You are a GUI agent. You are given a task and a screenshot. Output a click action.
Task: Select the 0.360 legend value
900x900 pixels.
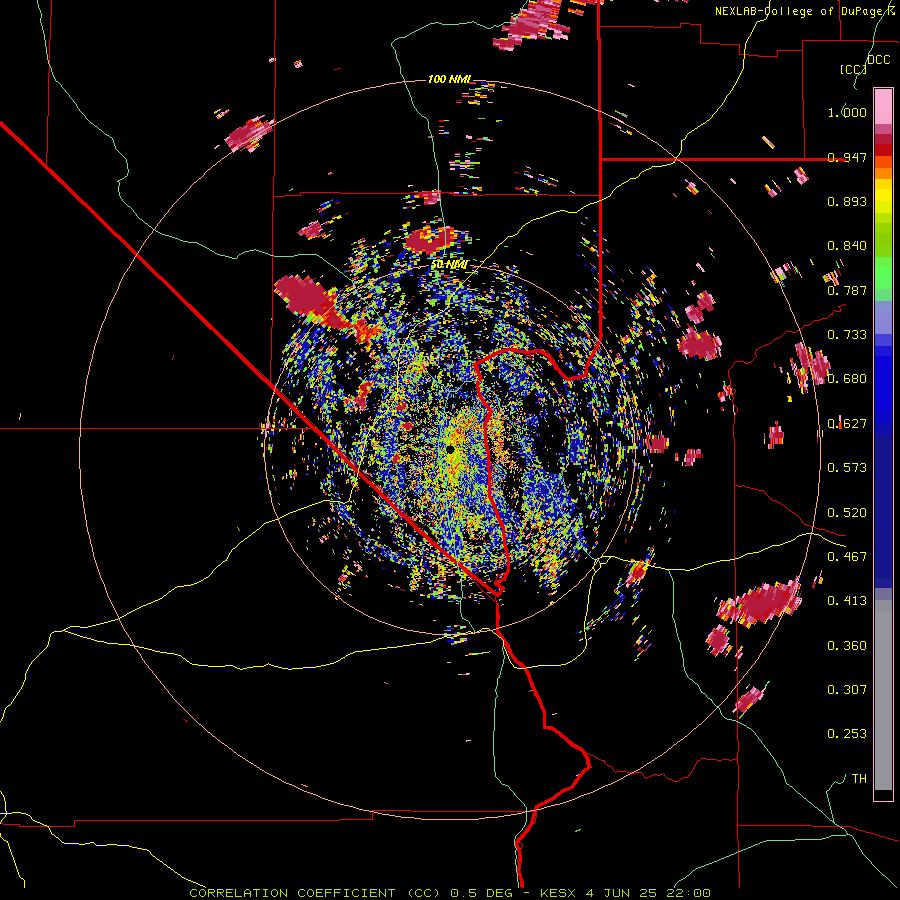(847, 646)
